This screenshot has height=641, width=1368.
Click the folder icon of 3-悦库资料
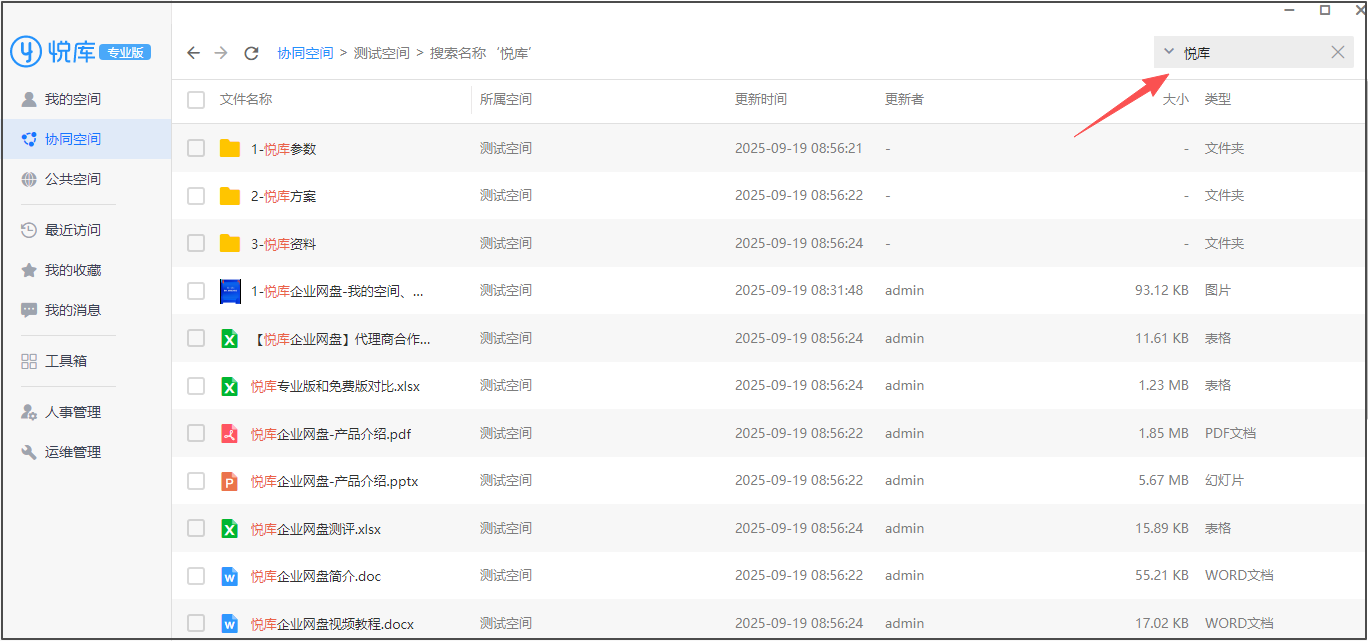(230, 243)
